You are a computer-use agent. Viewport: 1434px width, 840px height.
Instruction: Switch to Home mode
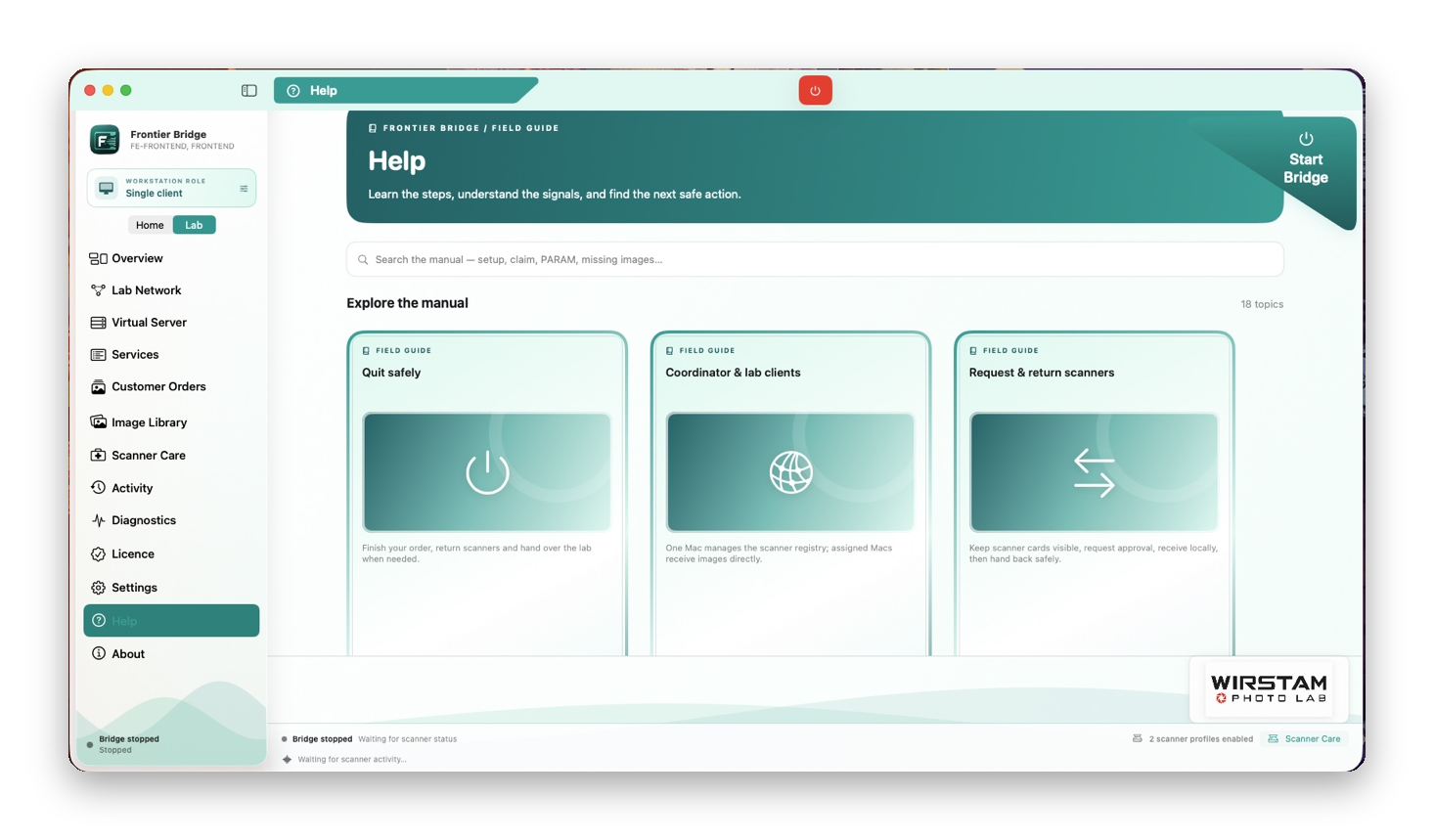(150, 225)
